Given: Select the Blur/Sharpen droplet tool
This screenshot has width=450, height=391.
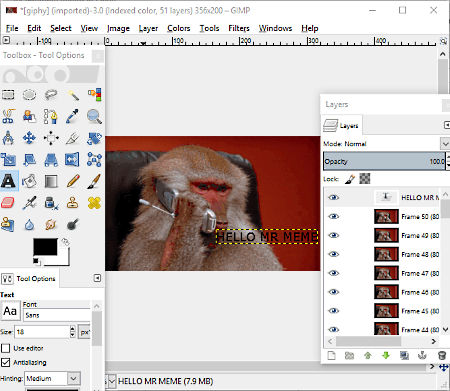Looking at the screenshot, I should tap(29, 224).
